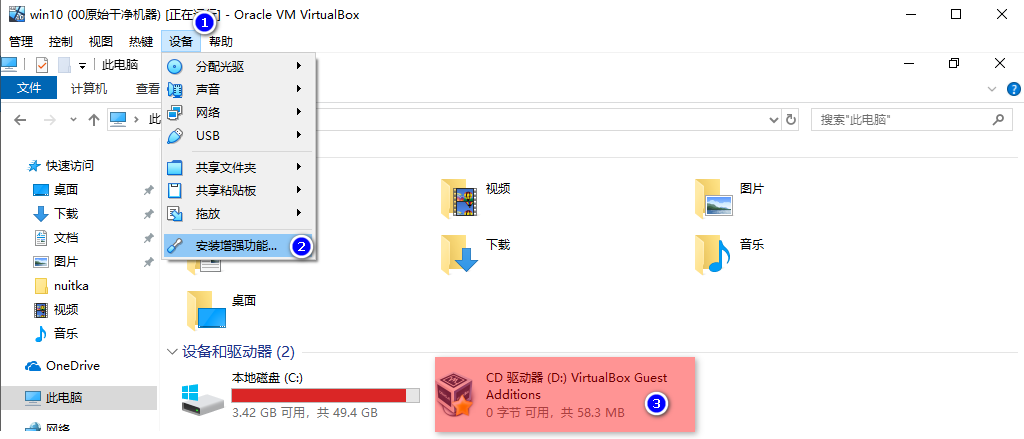Click the 搜索"此电脑" search field
1024x439 pixels.
(910, 120)
